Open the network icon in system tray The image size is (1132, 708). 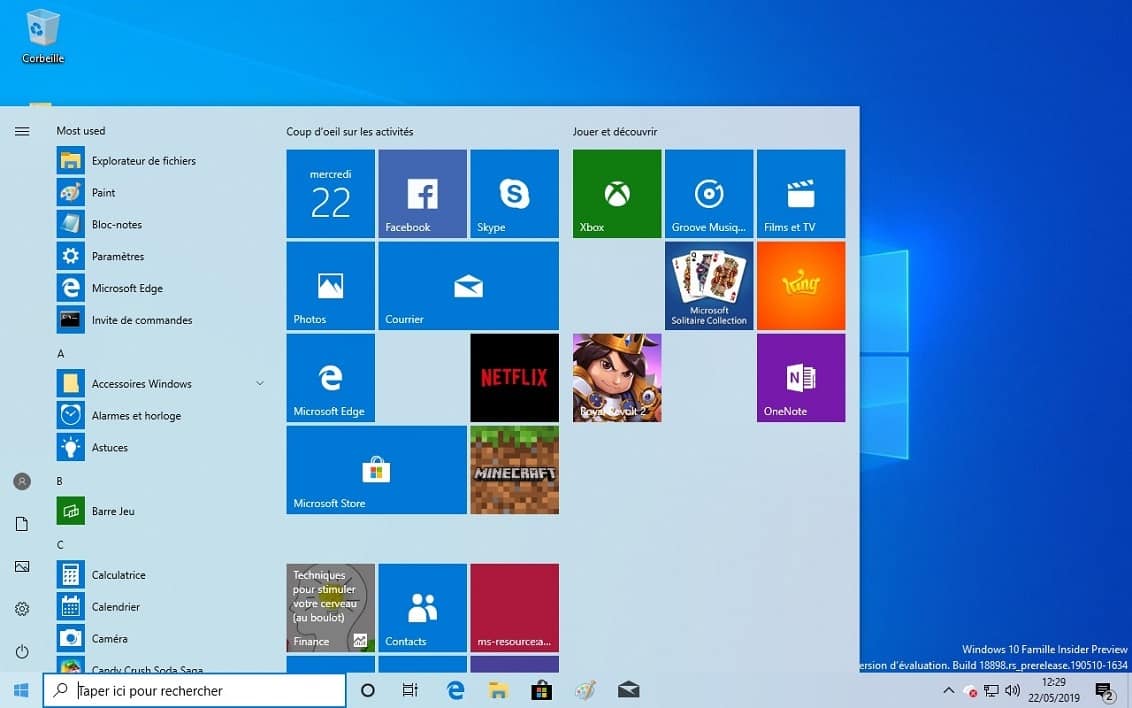point(991,691)
